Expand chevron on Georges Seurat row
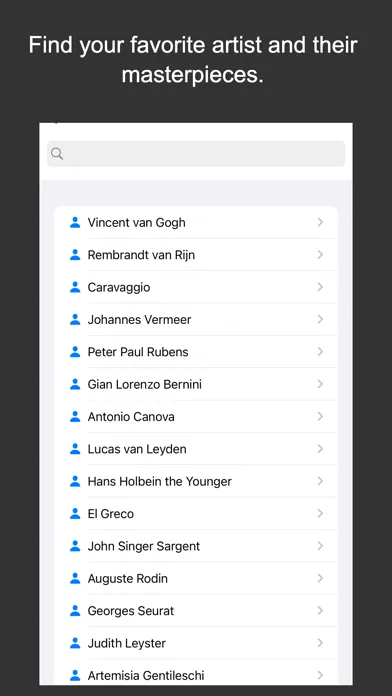This screenshot has width=392, height=696. pos(320,611)
